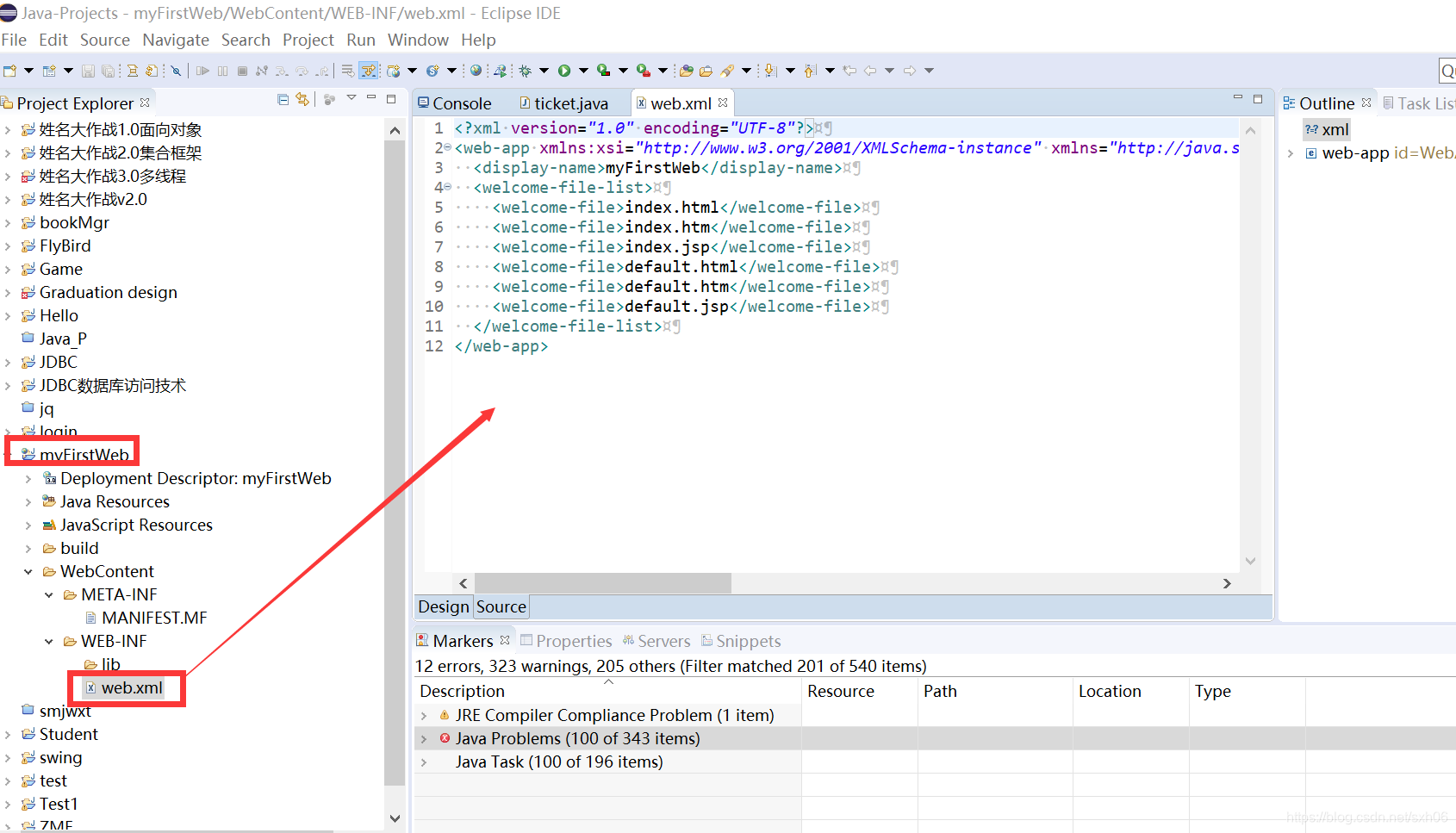The width and height of the screenshot is (1456, 833).
Task: Switch to the Design editor tab
Action: [x=444, y=606]
